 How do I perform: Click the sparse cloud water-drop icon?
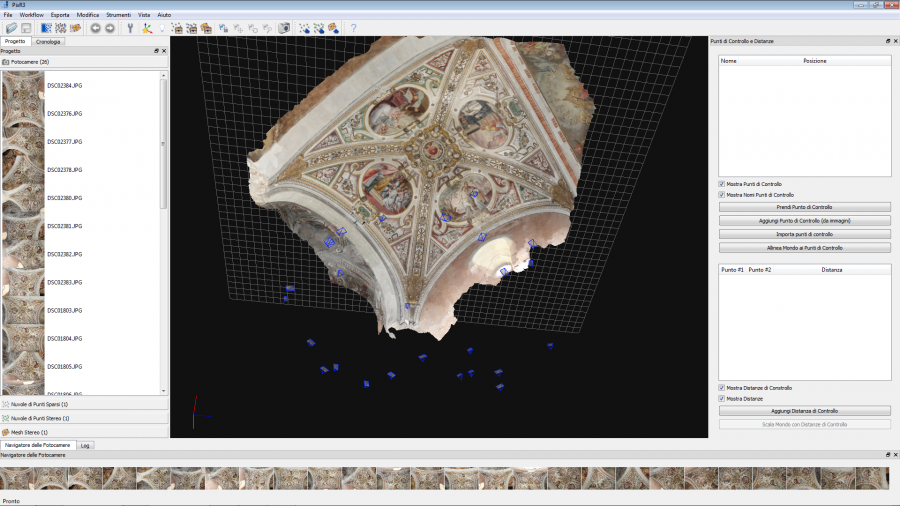(x=304, y=28)
